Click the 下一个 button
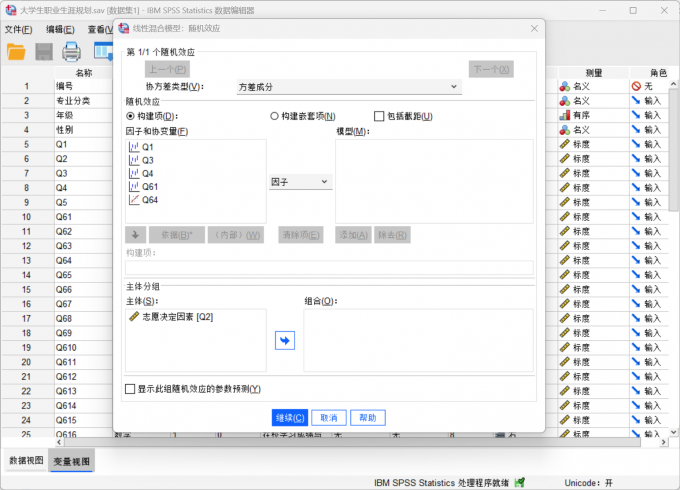 pyautogui.click(x=491, y=69)
